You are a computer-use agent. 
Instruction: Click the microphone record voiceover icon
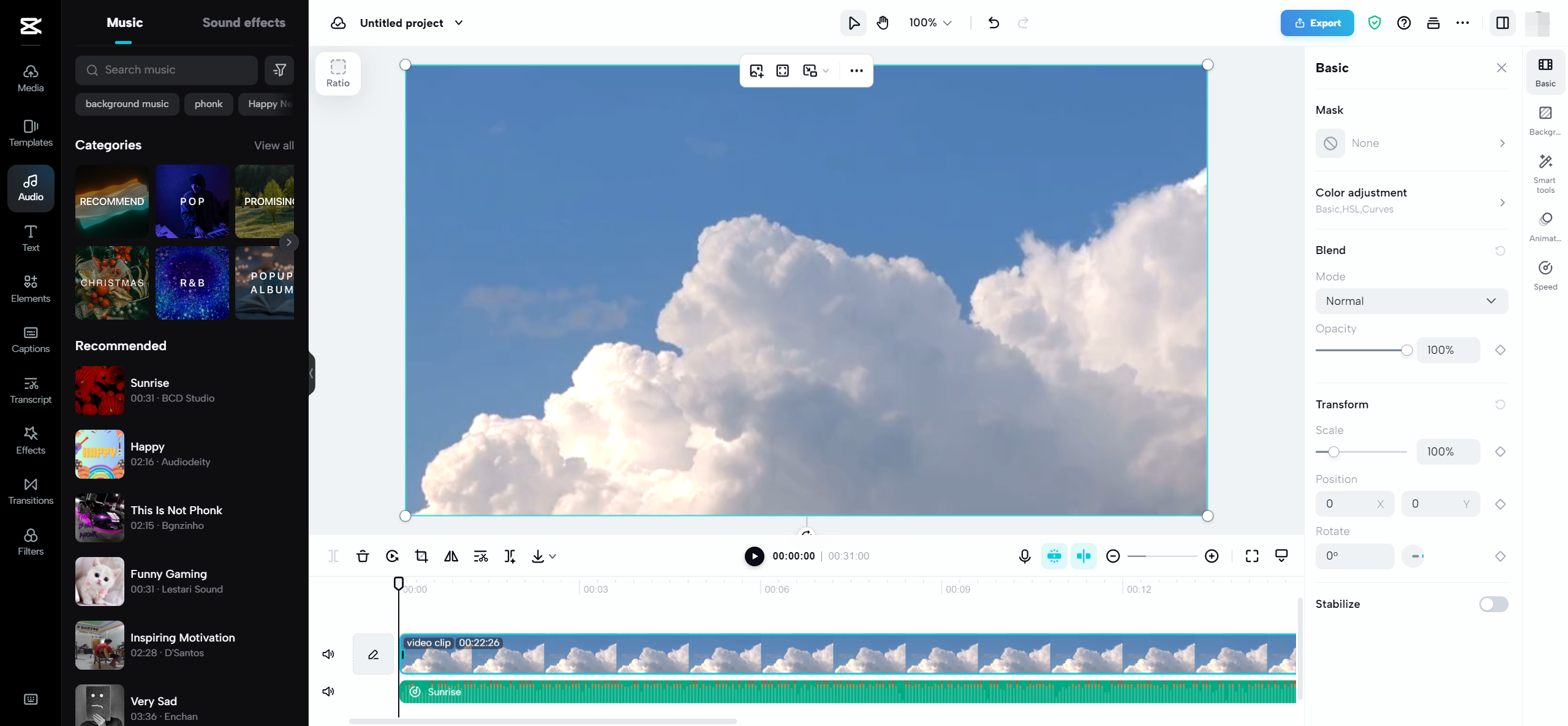[x=1025, y=556]
